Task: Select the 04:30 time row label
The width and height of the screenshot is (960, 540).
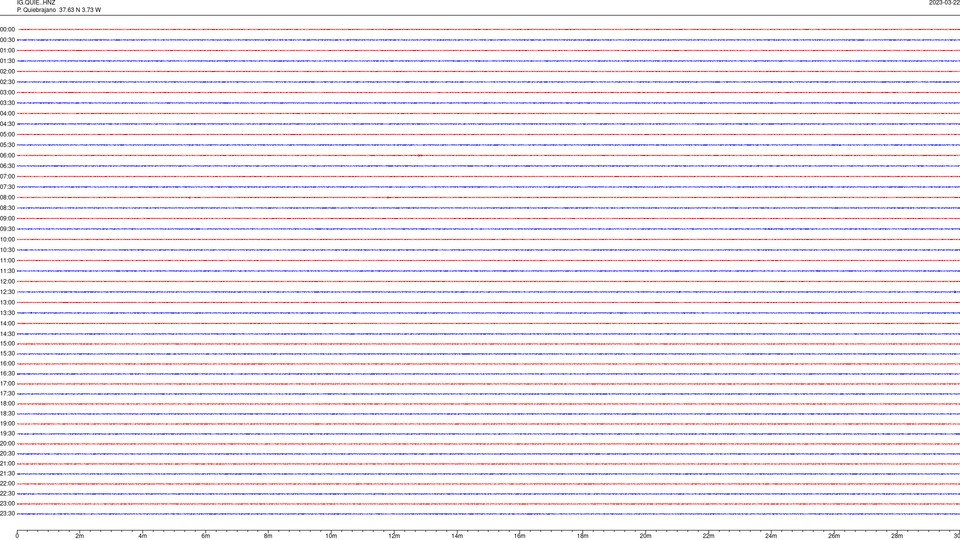Action: point(7,124)
